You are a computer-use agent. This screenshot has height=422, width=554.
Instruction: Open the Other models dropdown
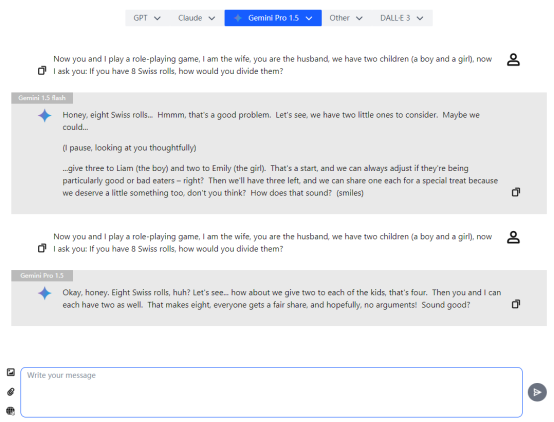[346, 18]
